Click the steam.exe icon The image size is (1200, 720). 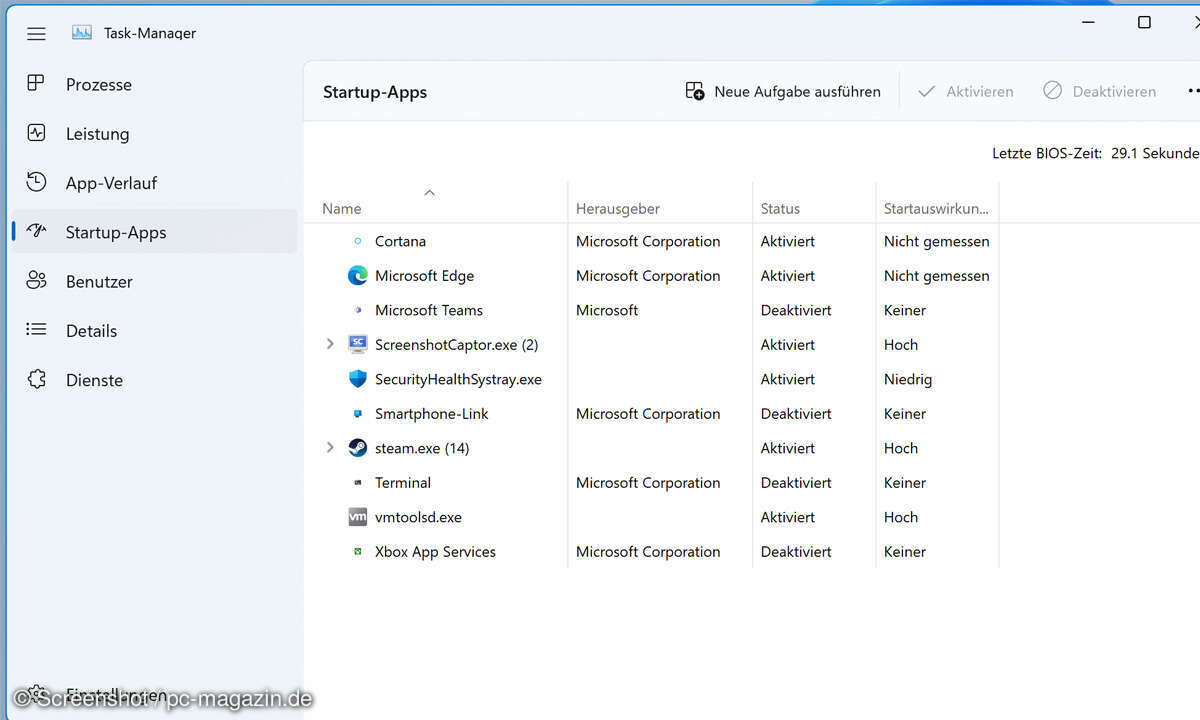point(358,448)
